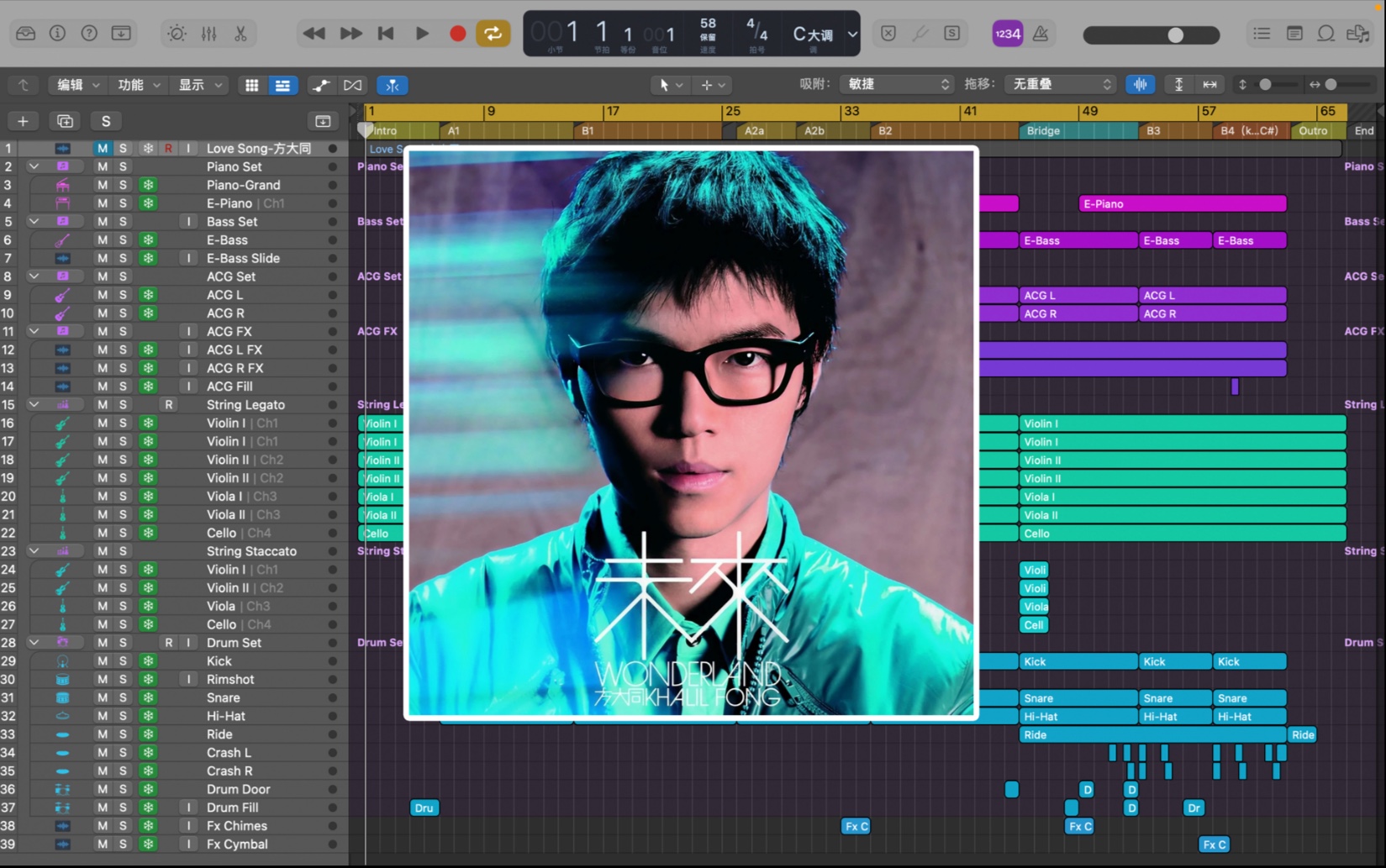Image resolution: width=1386 pixels, height=868 pixels.
Task: Collapse the Drum Set track stack
Action: [34, 642]
